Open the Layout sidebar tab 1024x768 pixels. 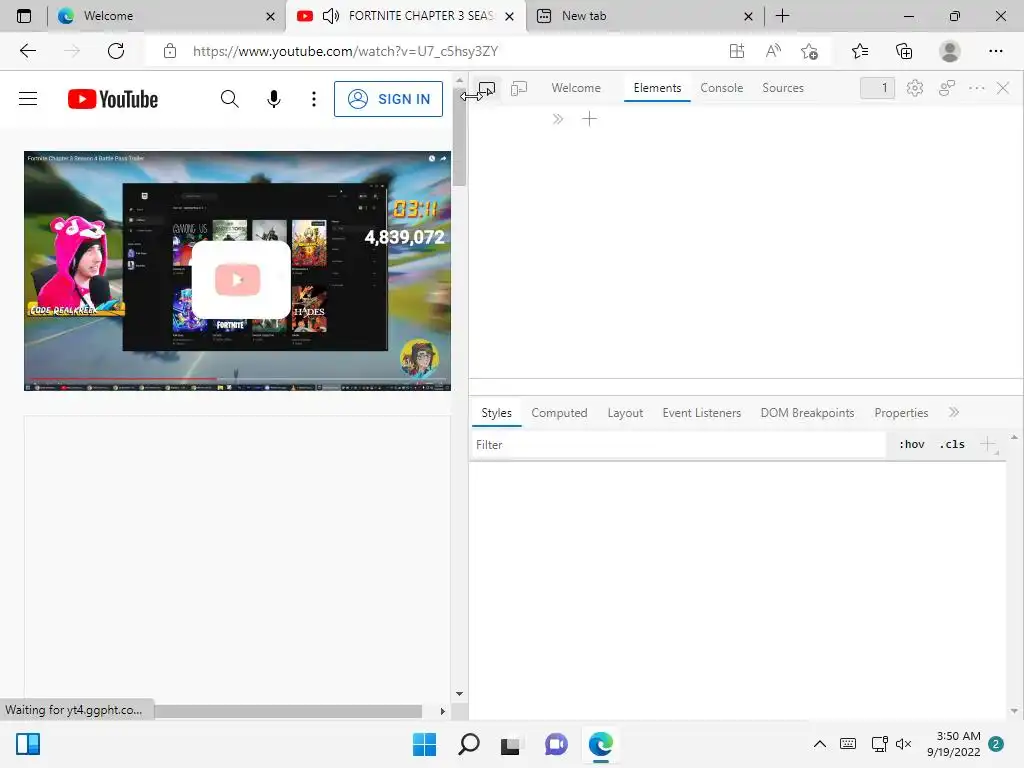point(625,413)
